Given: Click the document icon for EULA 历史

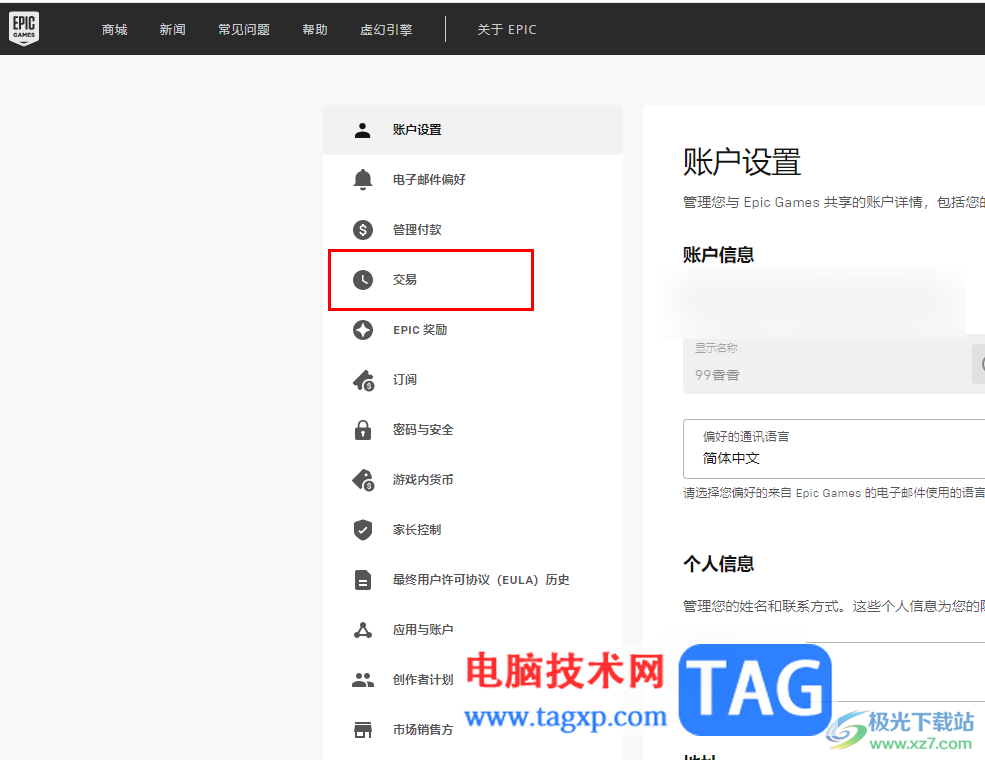Looking at the screenshot, I should (362, 580).
